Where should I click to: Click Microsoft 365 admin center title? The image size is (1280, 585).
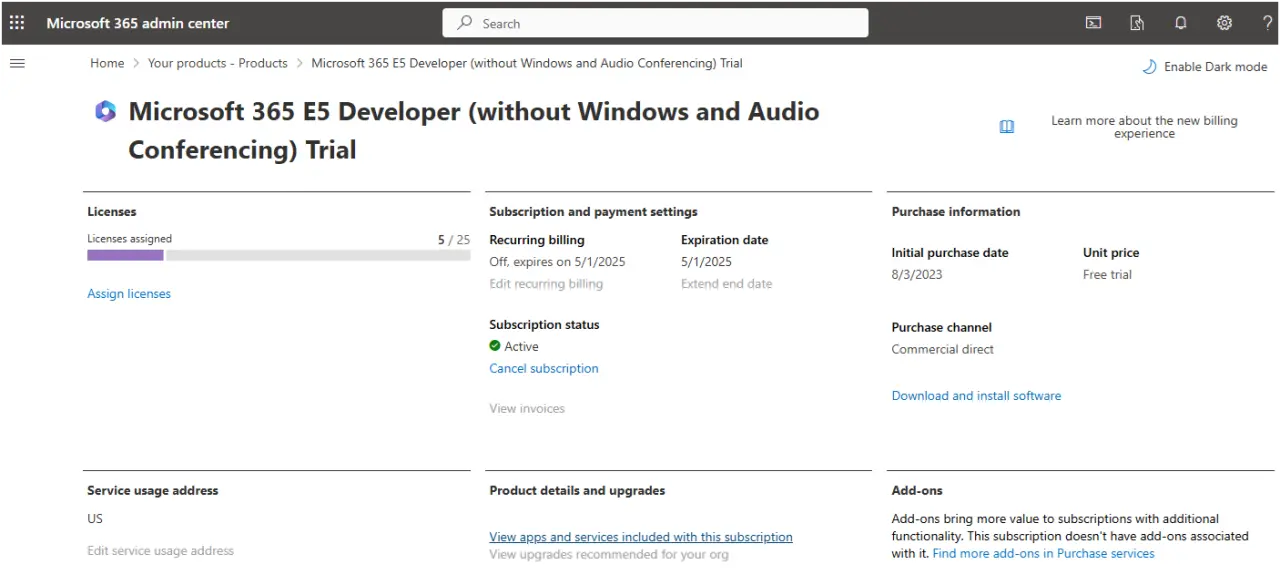coord(138,23)
